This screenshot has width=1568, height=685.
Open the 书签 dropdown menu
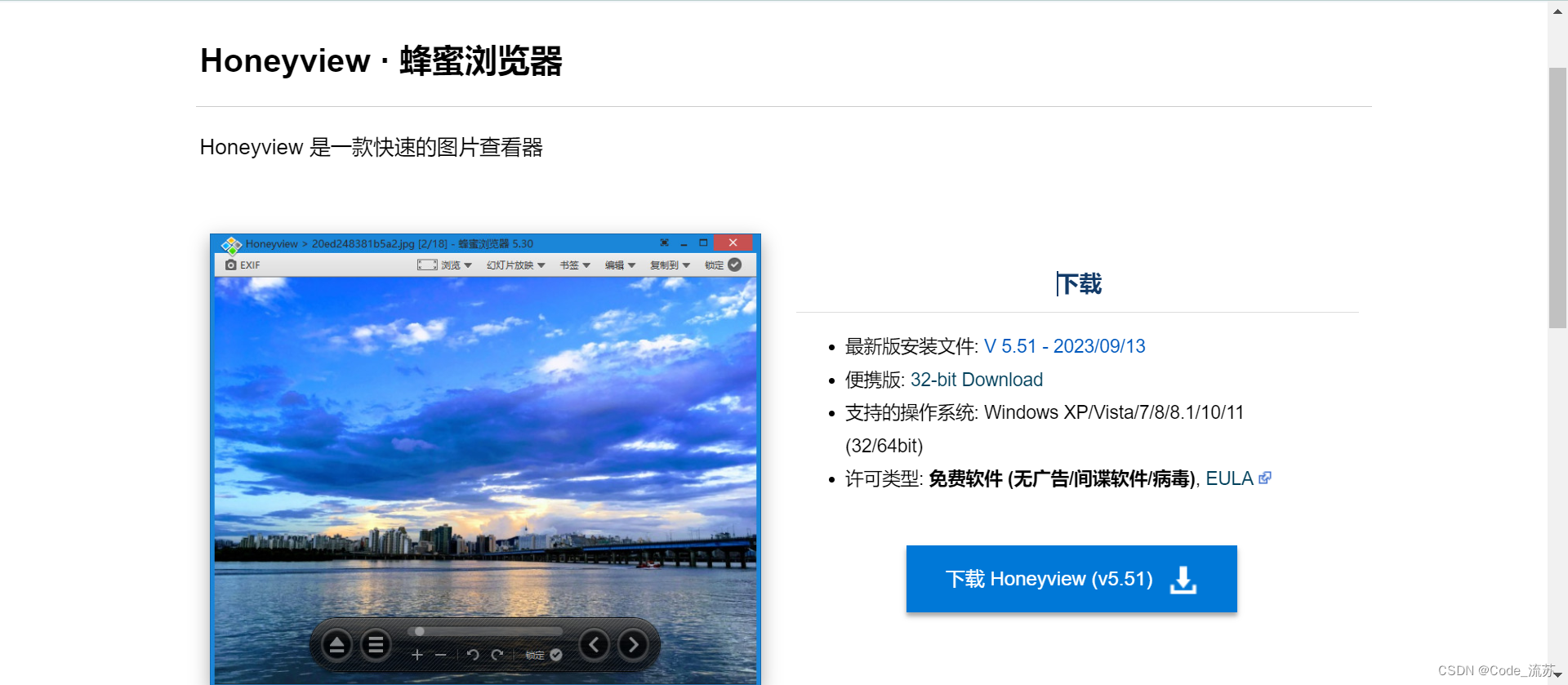(575, 265)
